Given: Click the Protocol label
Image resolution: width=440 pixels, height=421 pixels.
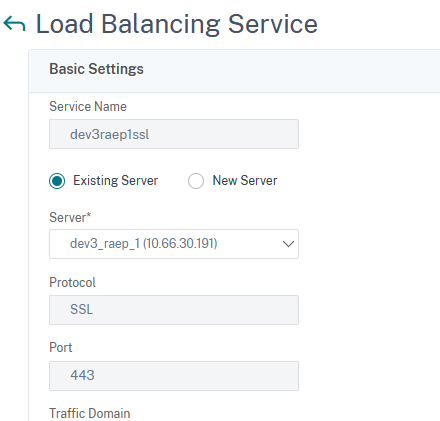Looking at the screenshot, I should pyautogui.click(x=72, y=283).
